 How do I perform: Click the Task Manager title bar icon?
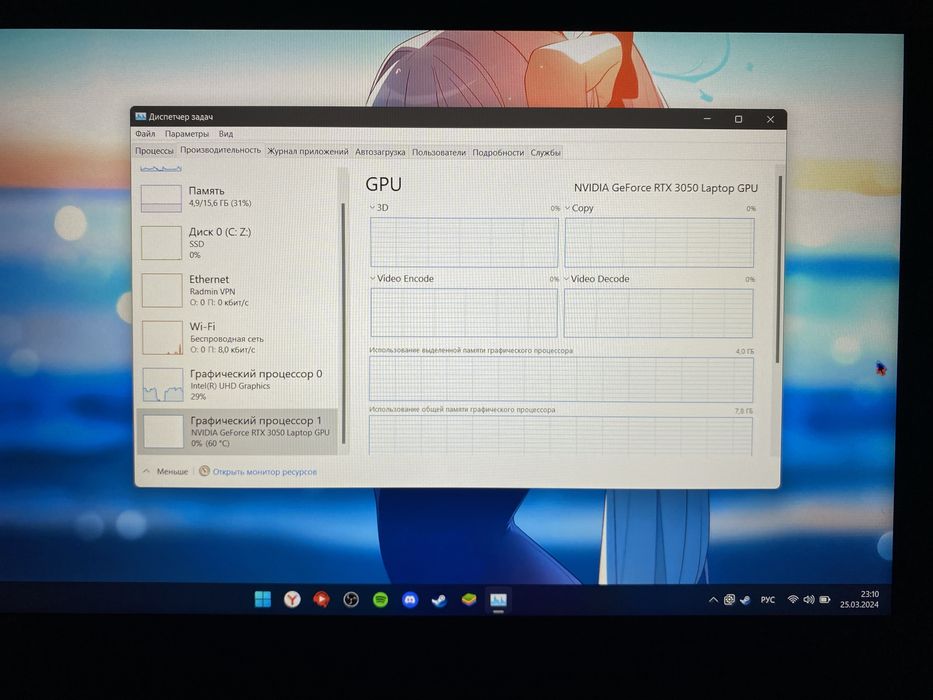click(x=140, y=117)
